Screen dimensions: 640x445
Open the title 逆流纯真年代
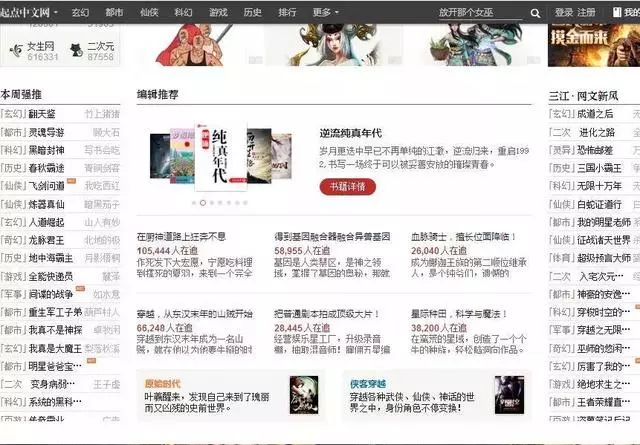click(x=351, y=133)
